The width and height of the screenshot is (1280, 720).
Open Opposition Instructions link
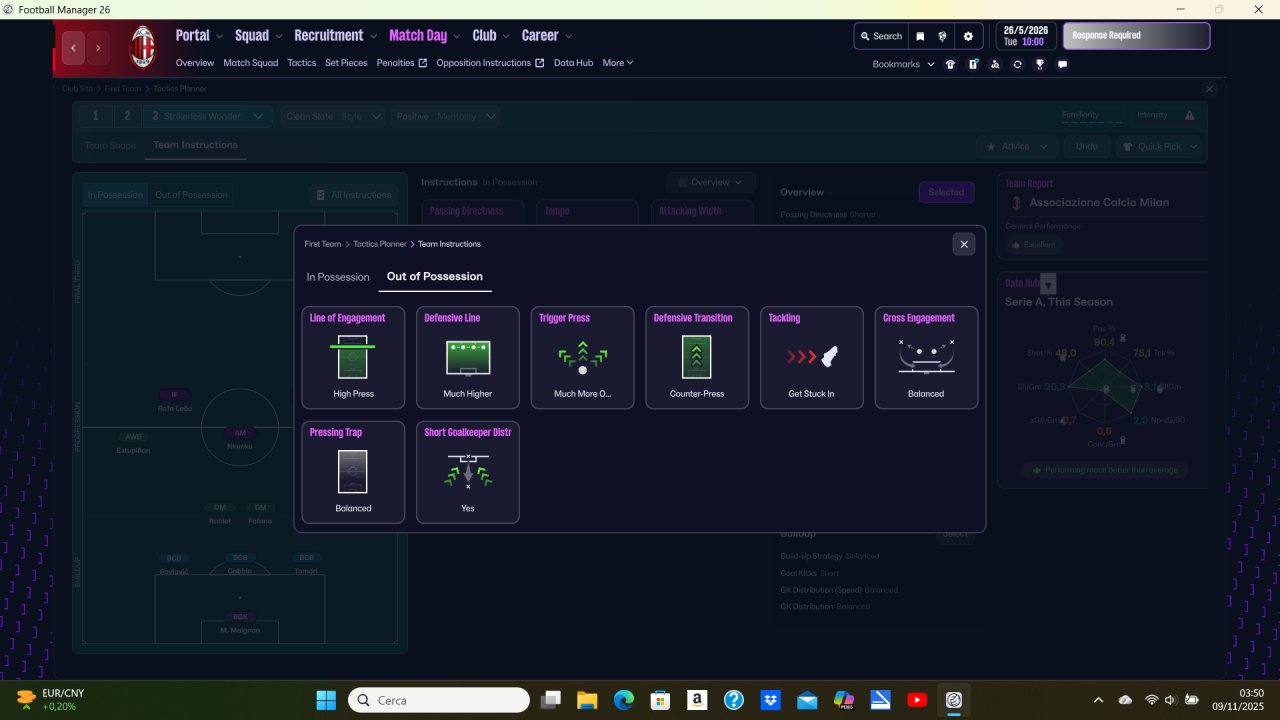(491, 63)
